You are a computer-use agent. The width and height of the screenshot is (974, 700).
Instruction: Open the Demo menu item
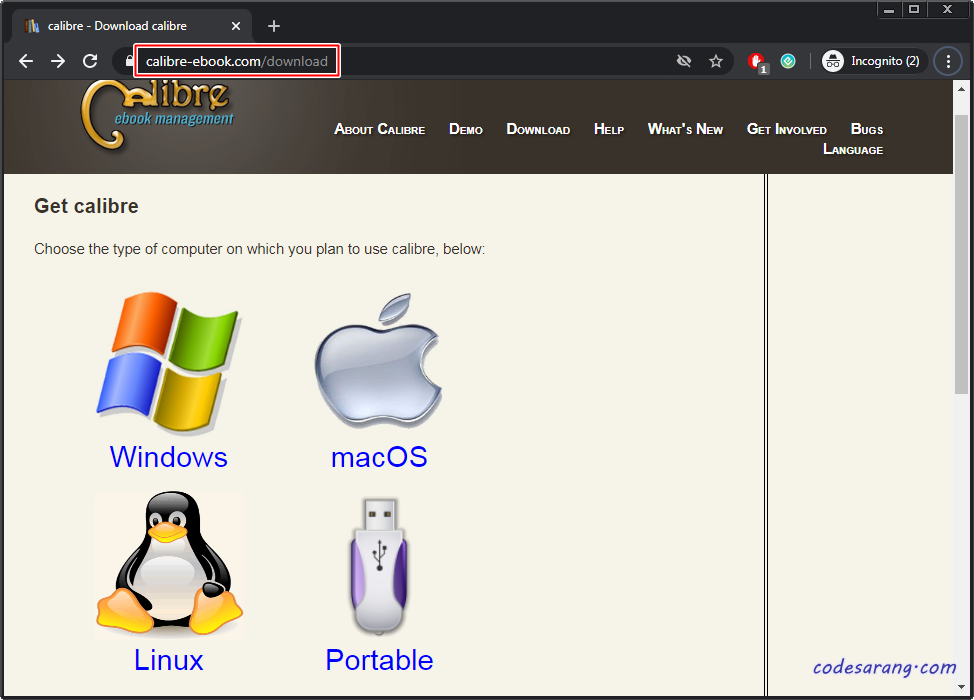pyautogui.click(x=466, y=129)
